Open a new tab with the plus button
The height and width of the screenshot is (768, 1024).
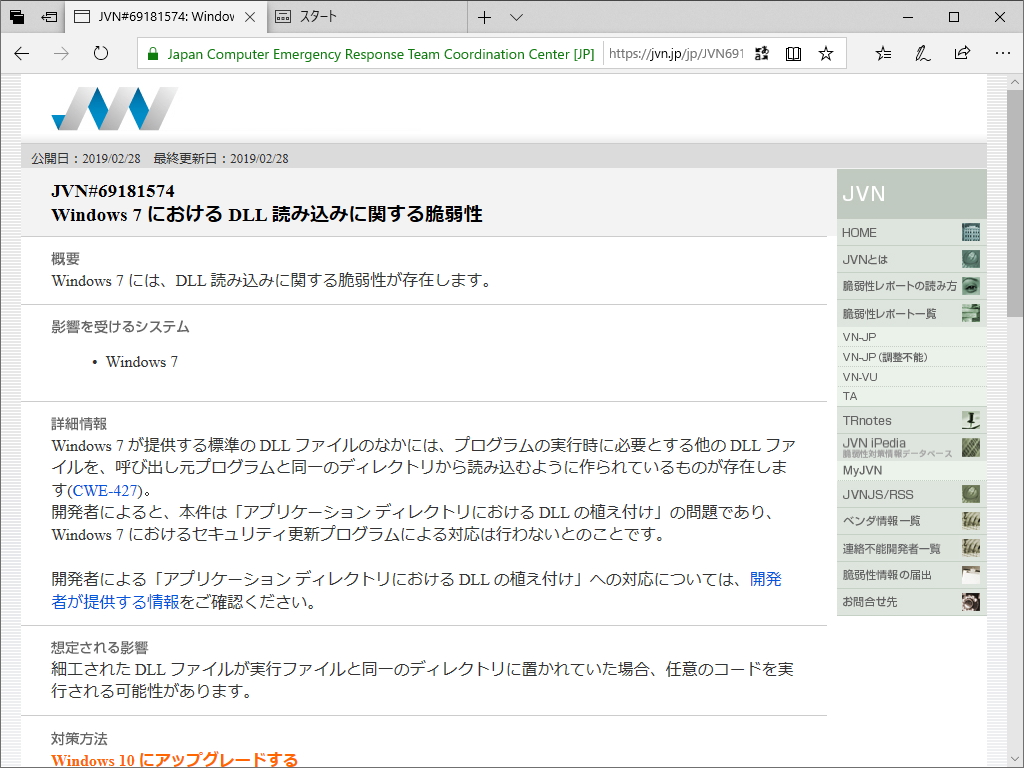(482, 17)
